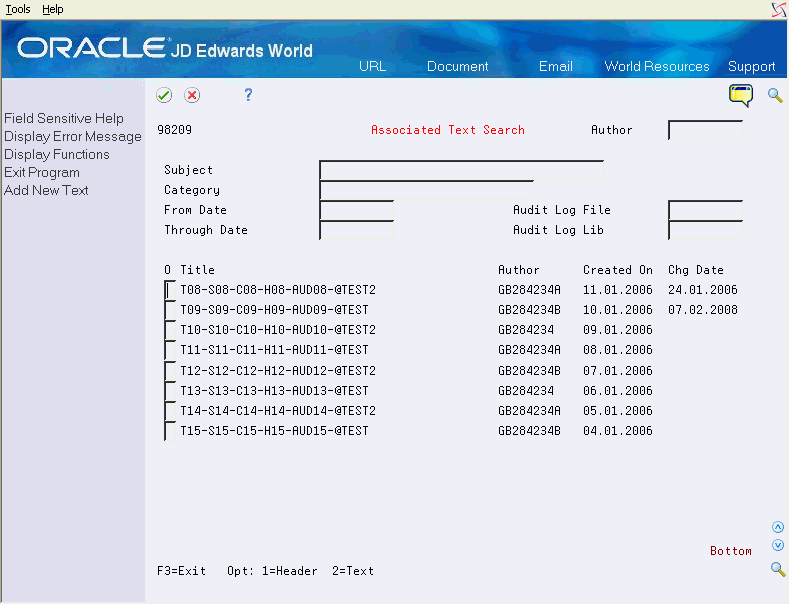Click the F3=Exit function key text
The height and width of the screenshot is (604, 789).
[182, 571]
